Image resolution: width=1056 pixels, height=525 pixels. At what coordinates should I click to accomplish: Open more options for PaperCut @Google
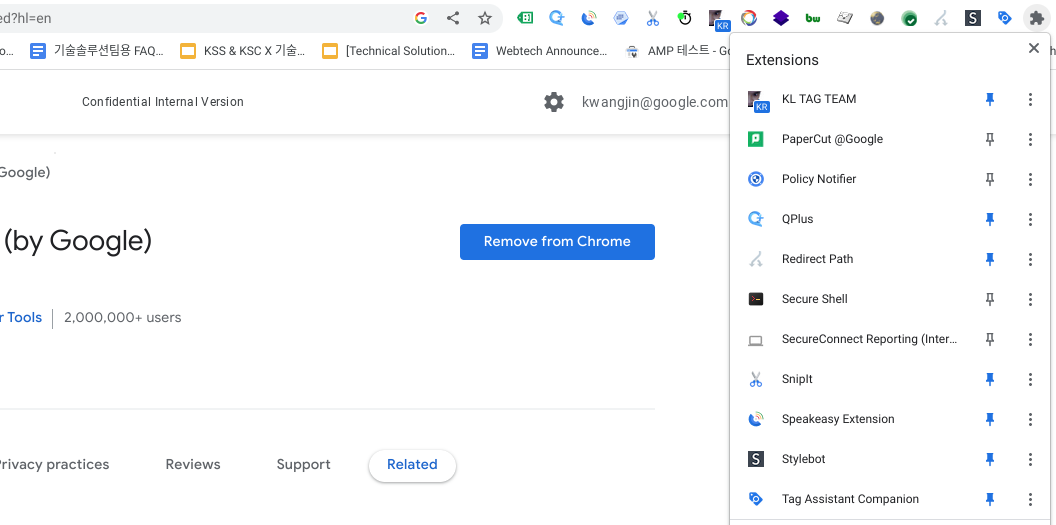point(1030,139)
